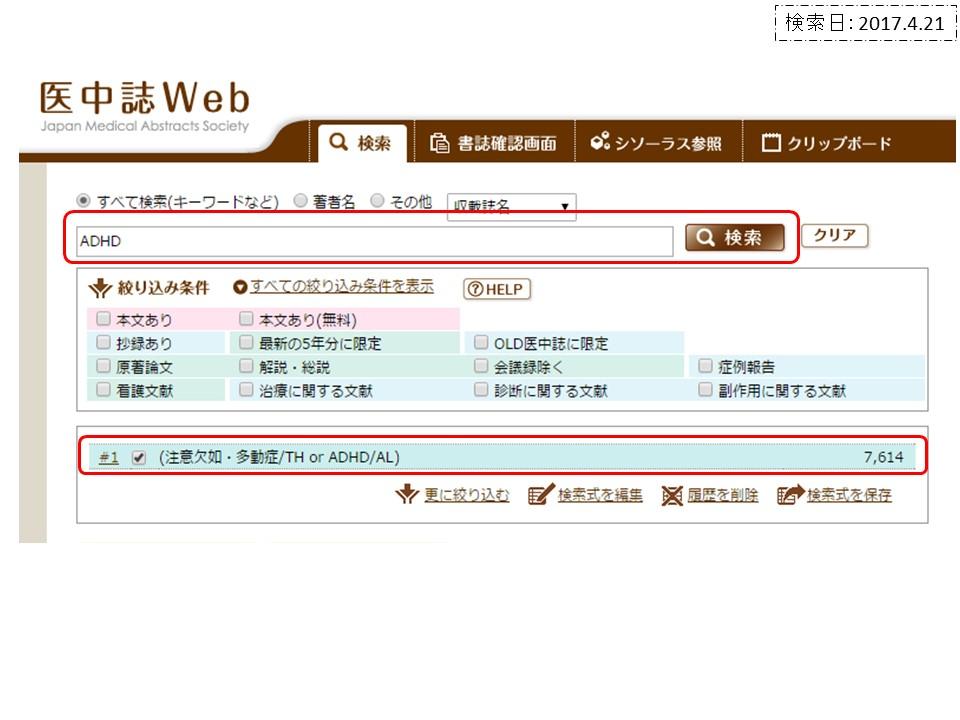The width and height of the screenshot is (960, 720).
Task: Check the 本文あり(無料) checkbox
Action: click(246, 318)
